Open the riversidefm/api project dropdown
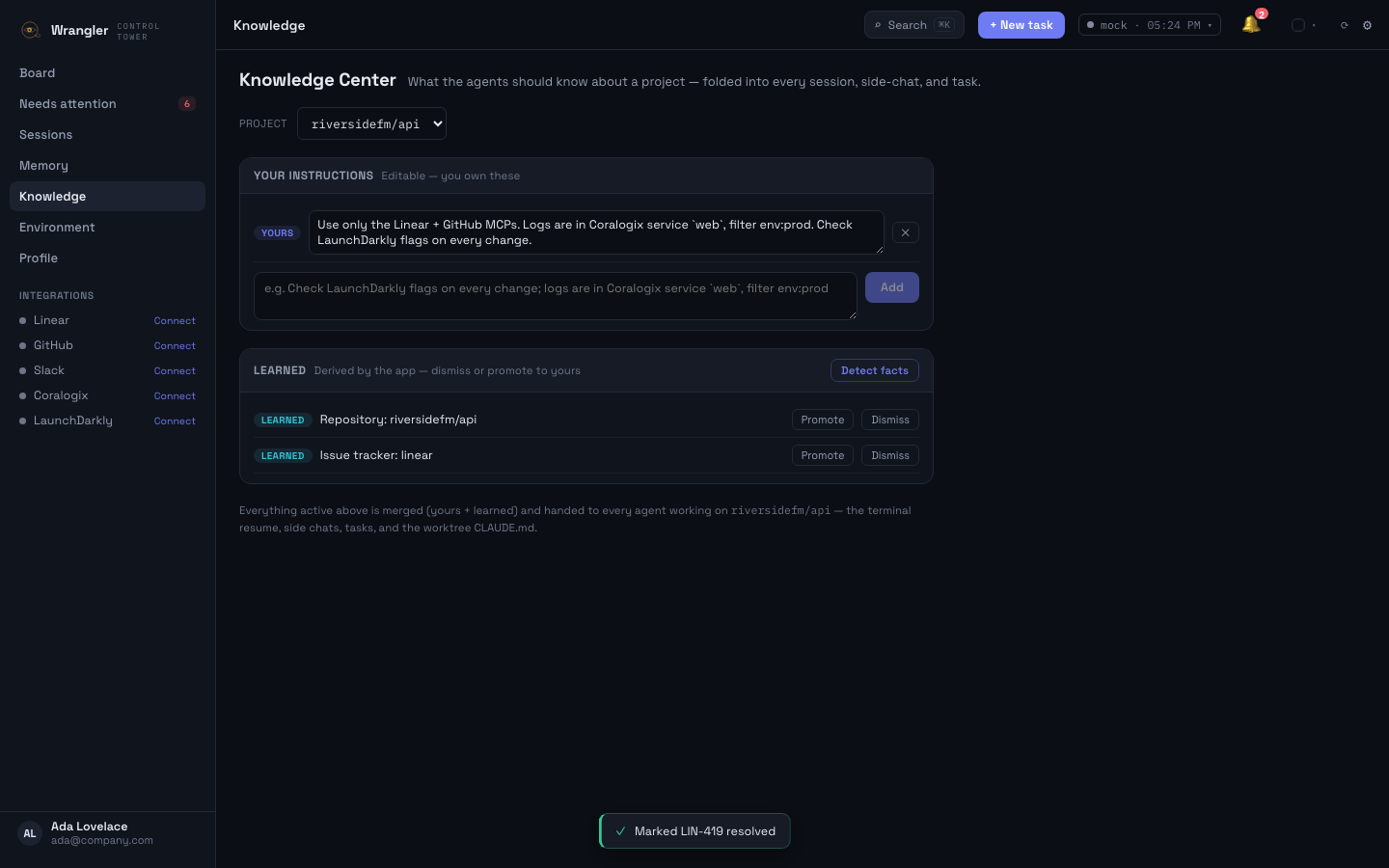 pyautogui.click(x=371, y=123)
